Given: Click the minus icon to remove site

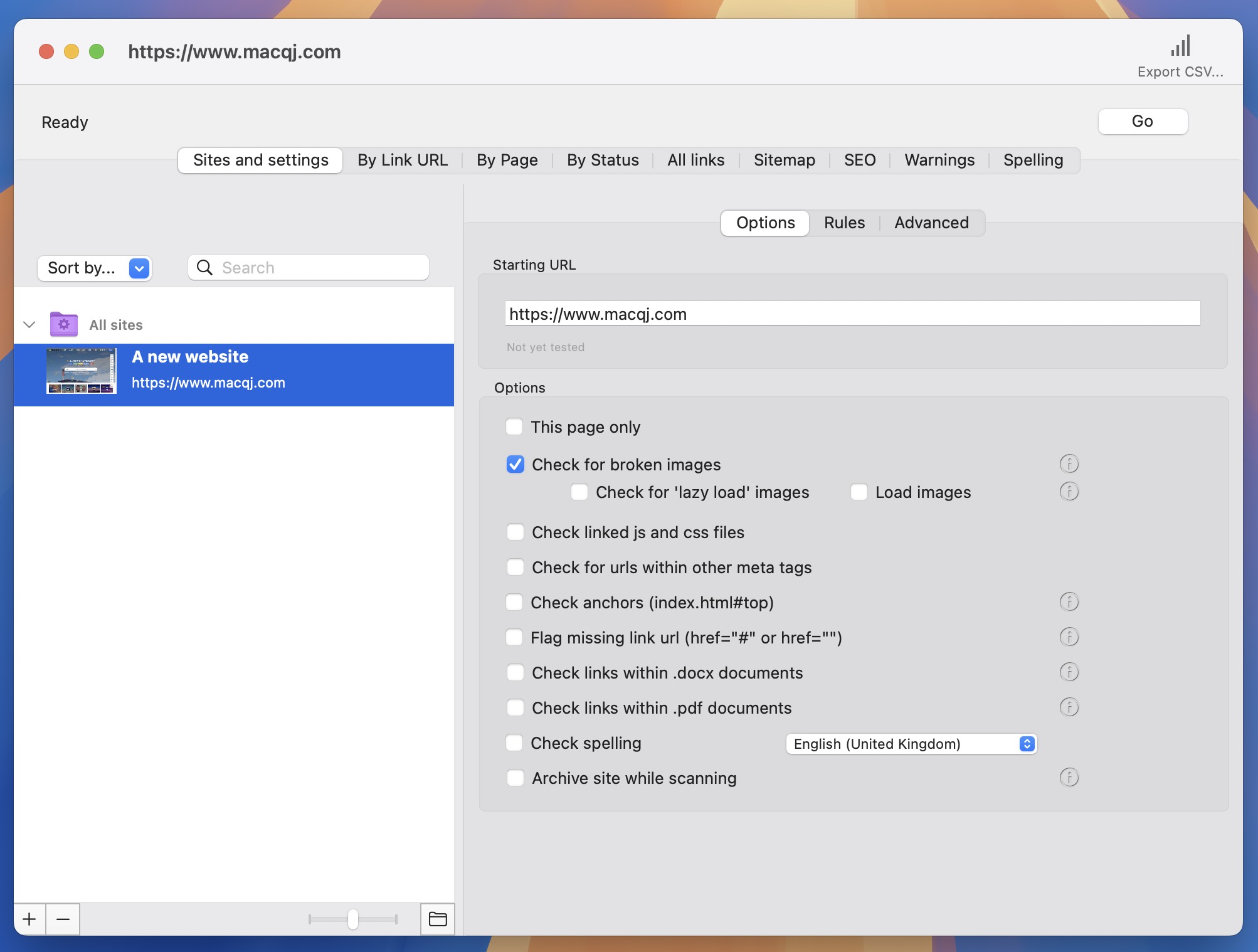Looking at the screenshot, I should pyautogui.click(x=63, y=919).
